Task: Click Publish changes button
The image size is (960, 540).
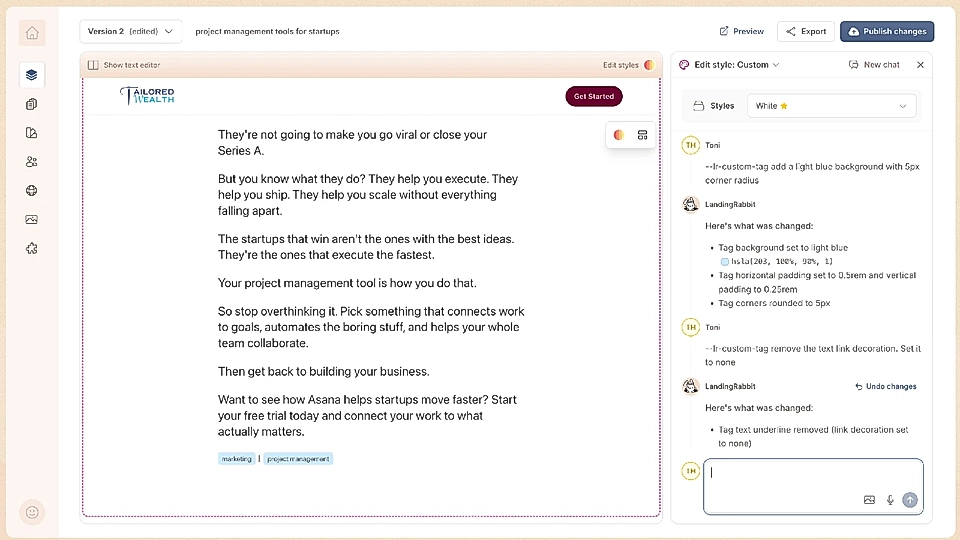Action: pyautogui.click(x=887, y=31)
